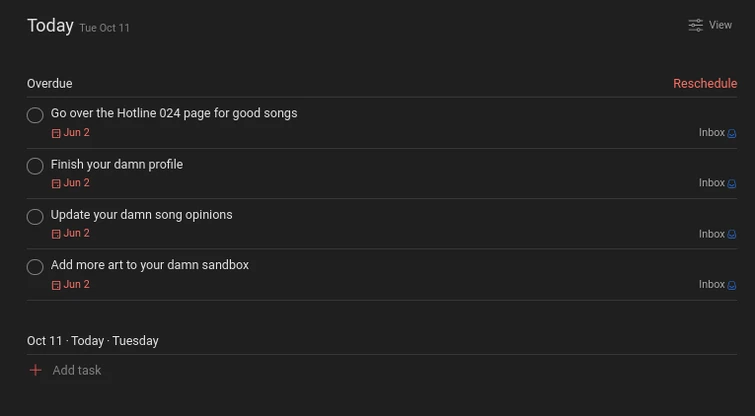The height and width of the screenshot is (416, 755).
Task: Click the plus icon beside Add task
Action: click(x=36, y=370)
